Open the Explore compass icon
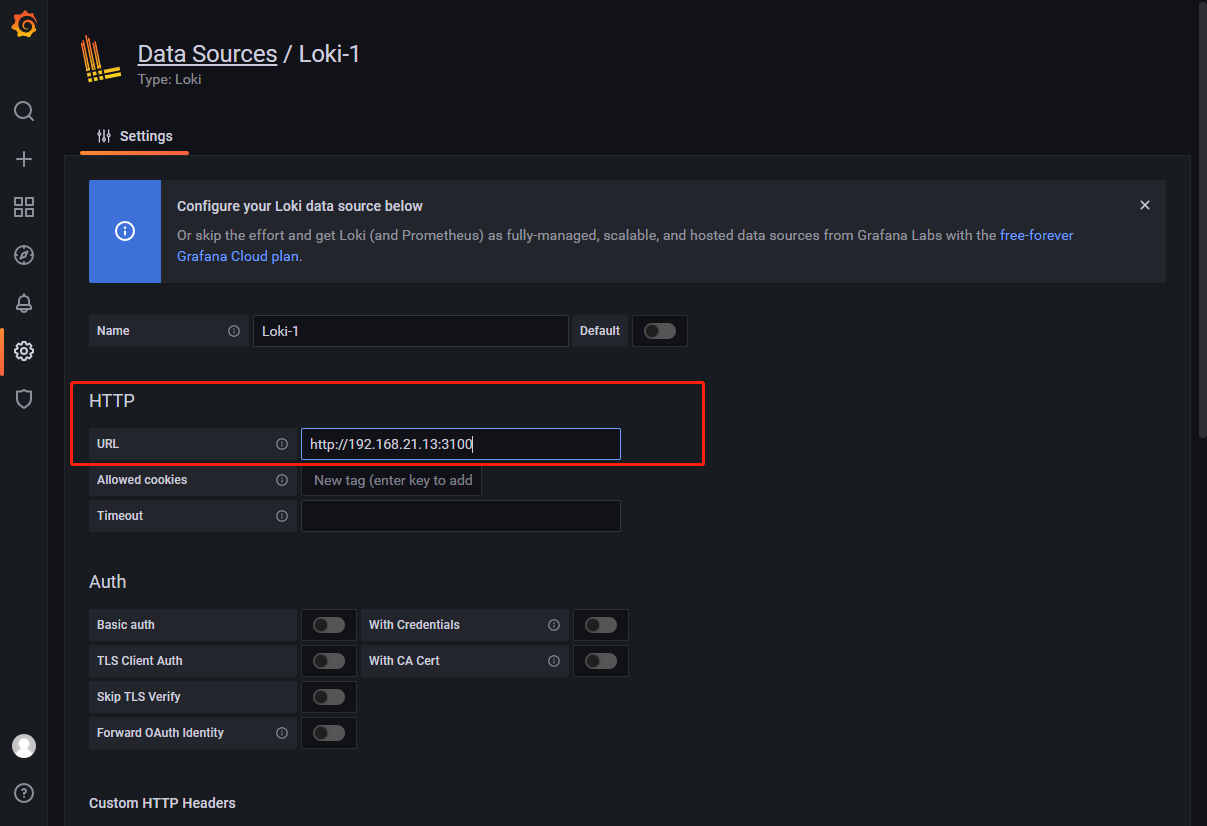This screenshot has height=826, width=1207. 24,255
